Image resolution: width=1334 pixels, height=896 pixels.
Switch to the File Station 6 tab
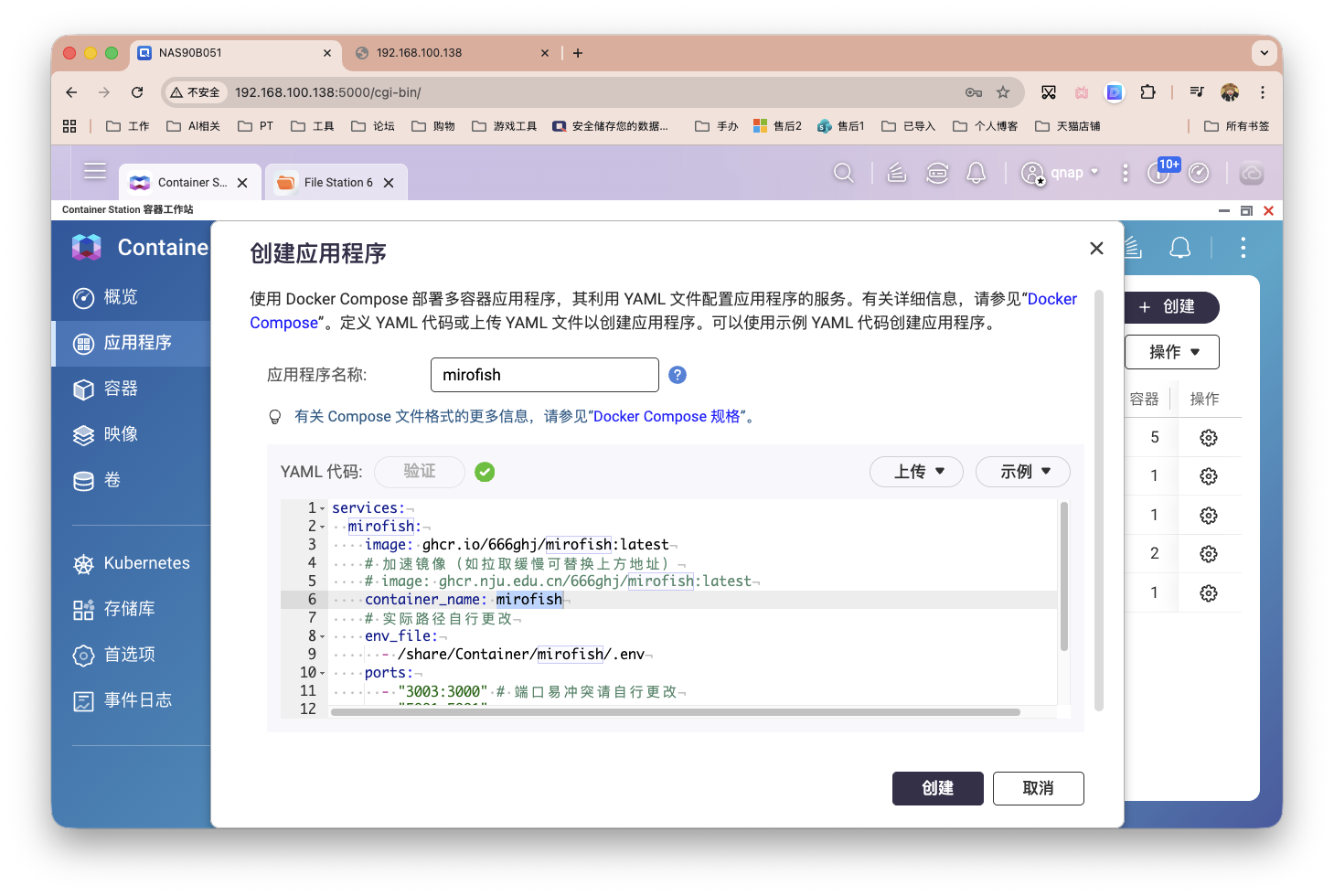coord(334,182)
